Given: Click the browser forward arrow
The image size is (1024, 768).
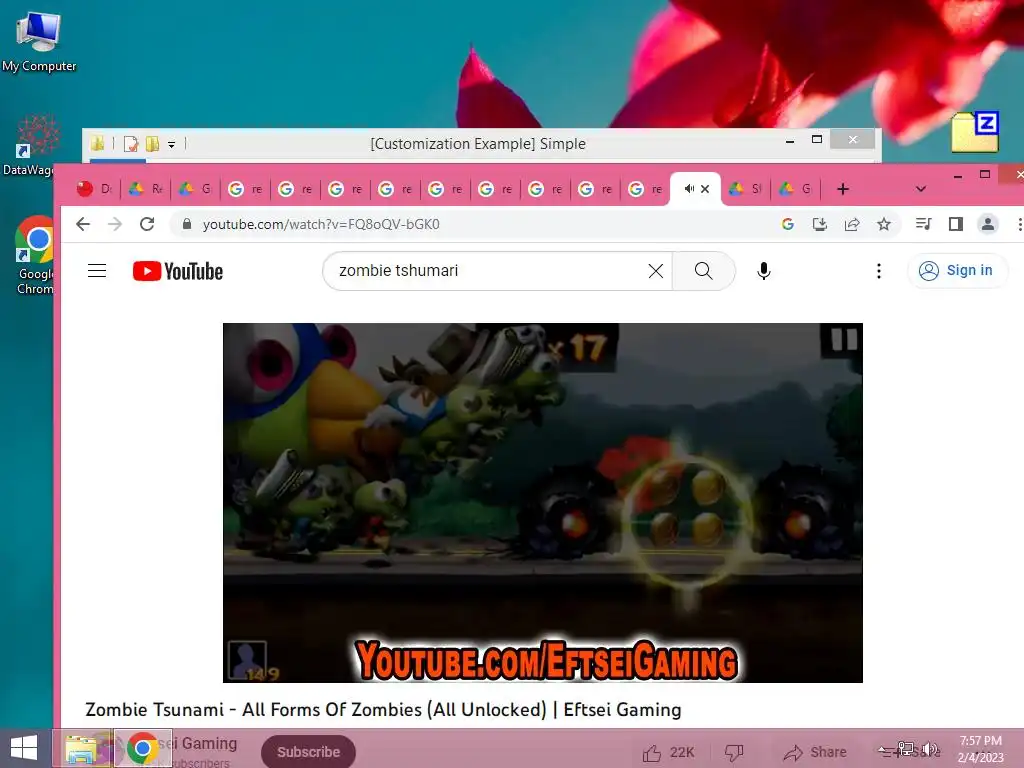Looking at the screenshot, I should [115, 225].
